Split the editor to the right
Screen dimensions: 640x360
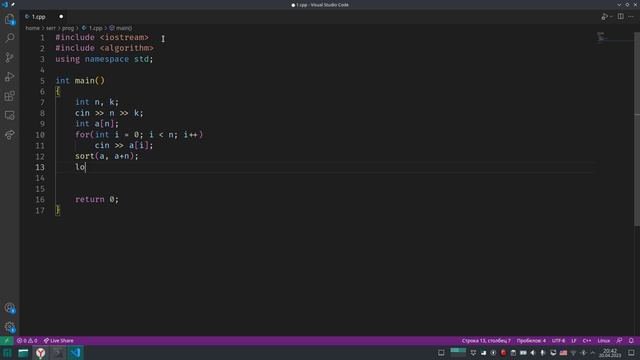(620, 17)
